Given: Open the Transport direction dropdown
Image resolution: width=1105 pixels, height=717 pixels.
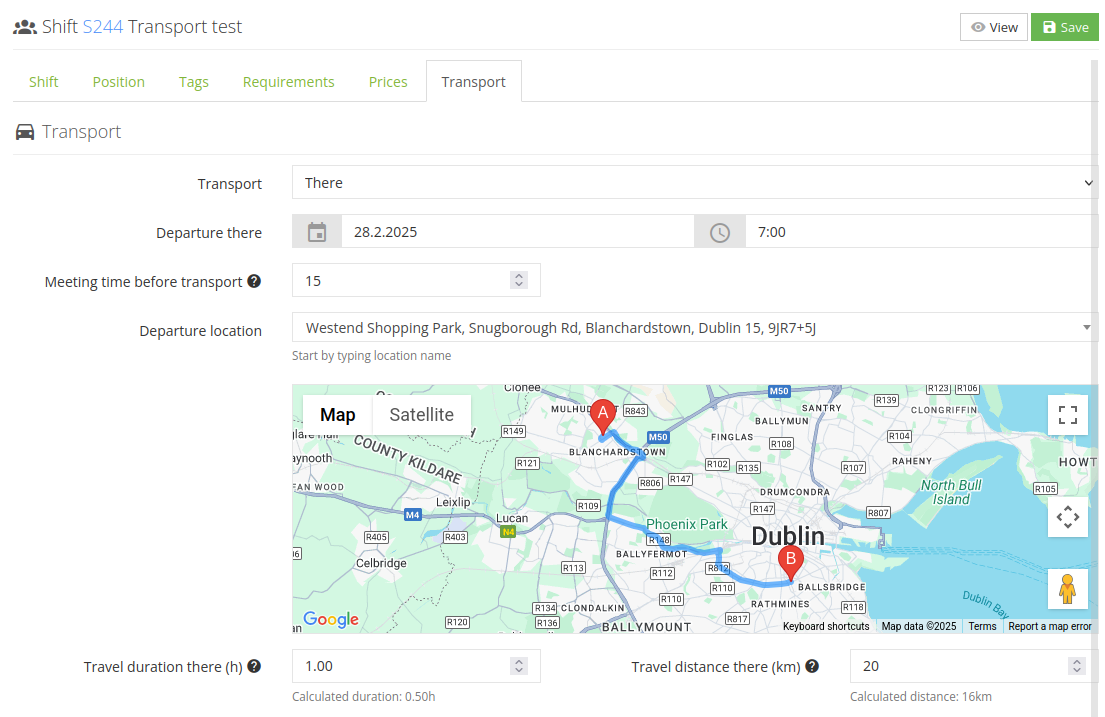Looking at the screenshot, I should coord(695,183).
